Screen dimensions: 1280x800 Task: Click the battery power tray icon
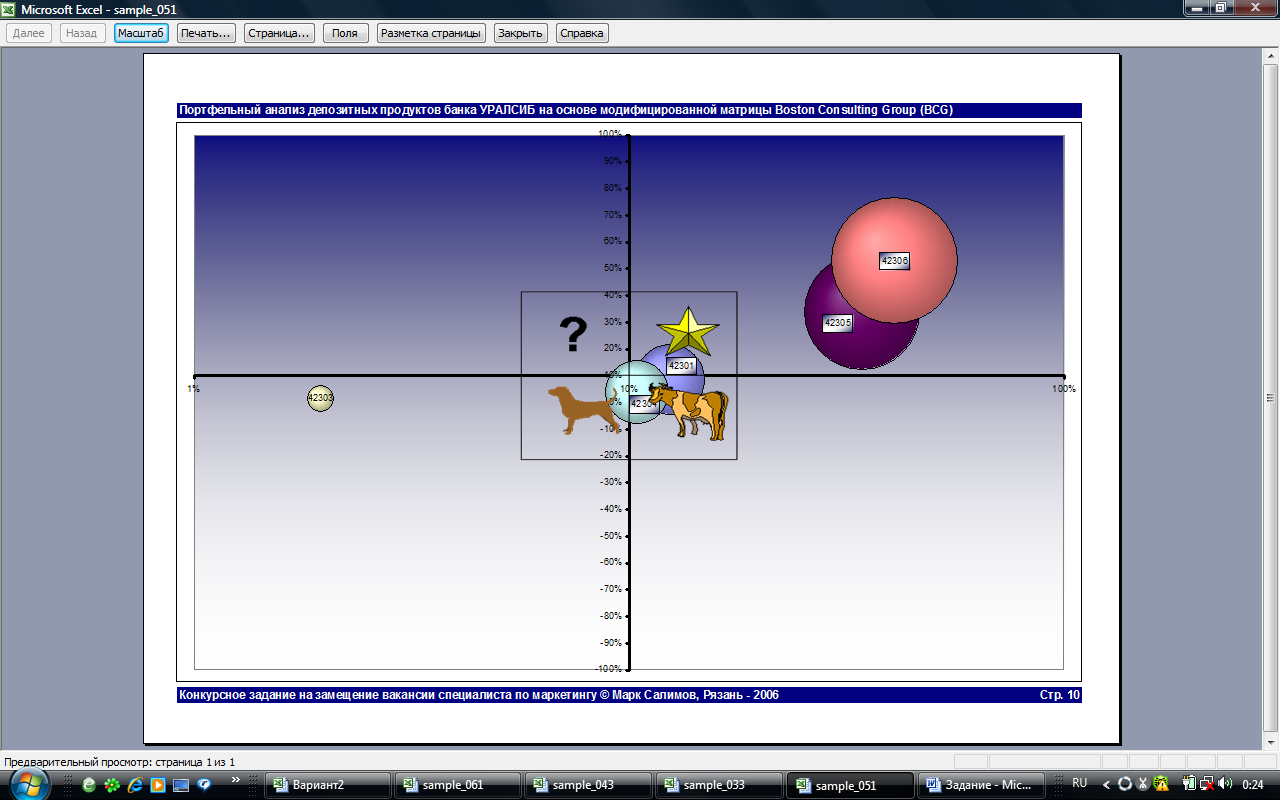coord(1189,784)
